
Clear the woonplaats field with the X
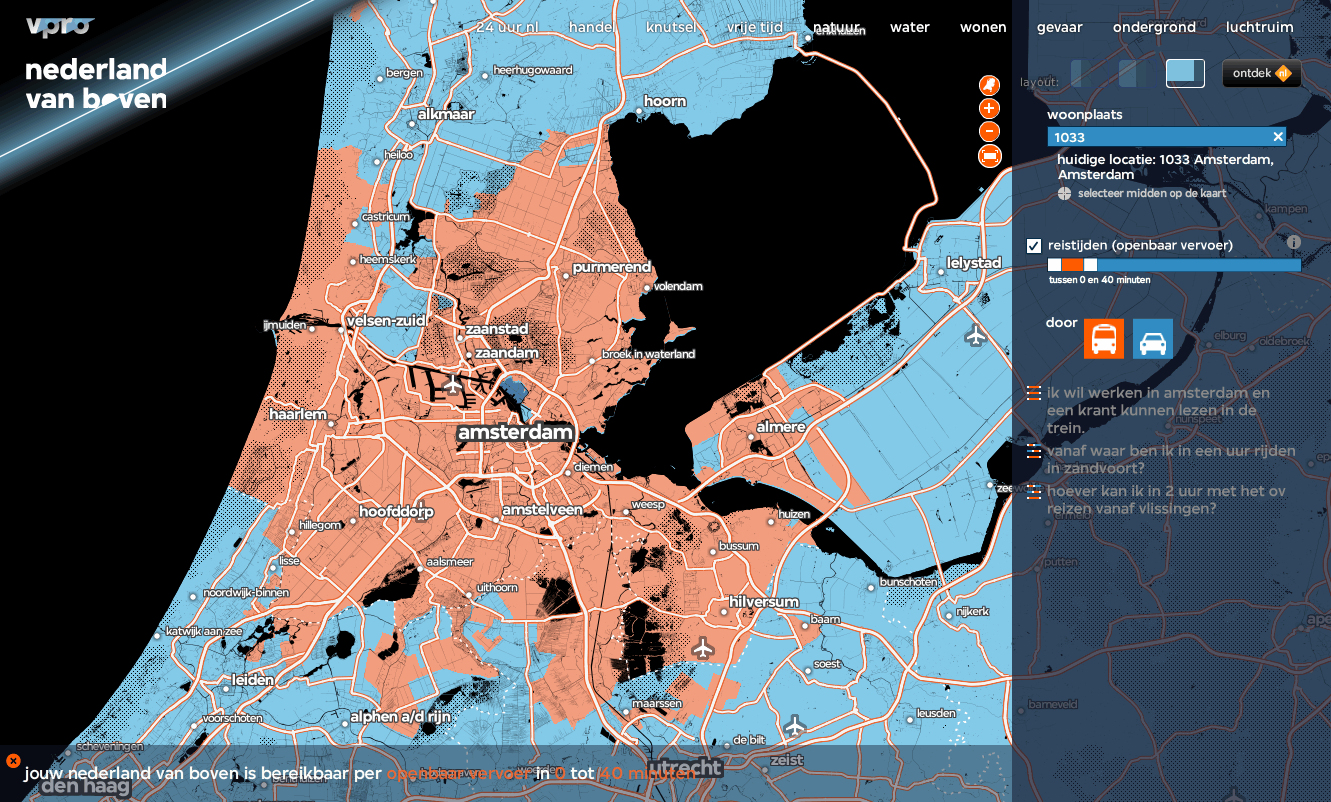[1277, 137]
